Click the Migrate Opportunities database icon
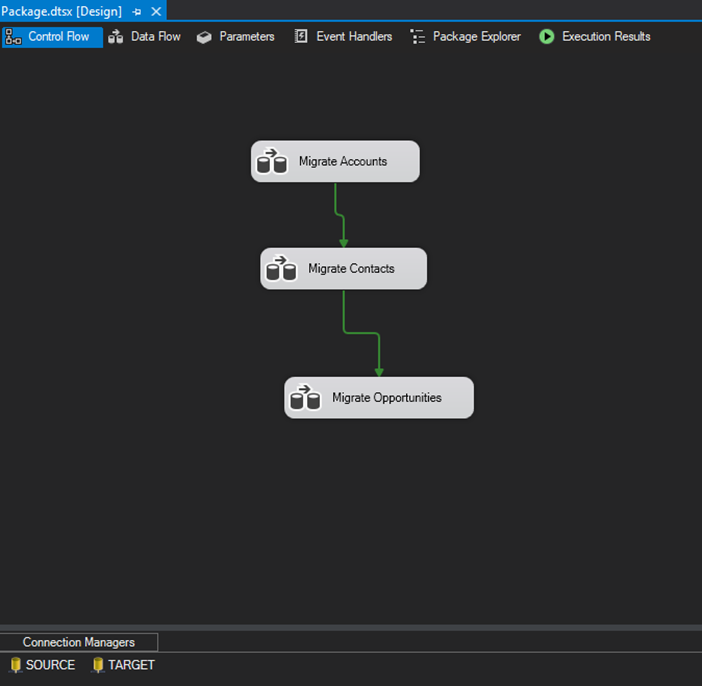Image resolution: width=702 pixels, height=686 pixels. point(305,398)
